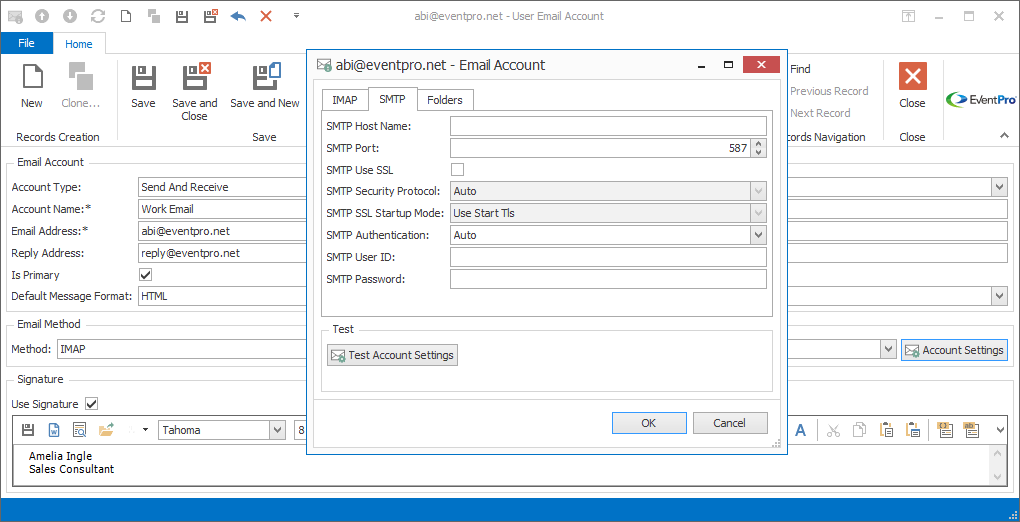Click the Test Account Settings button
The height and width of the screenshot is (522, 1020).
(392, 355)
